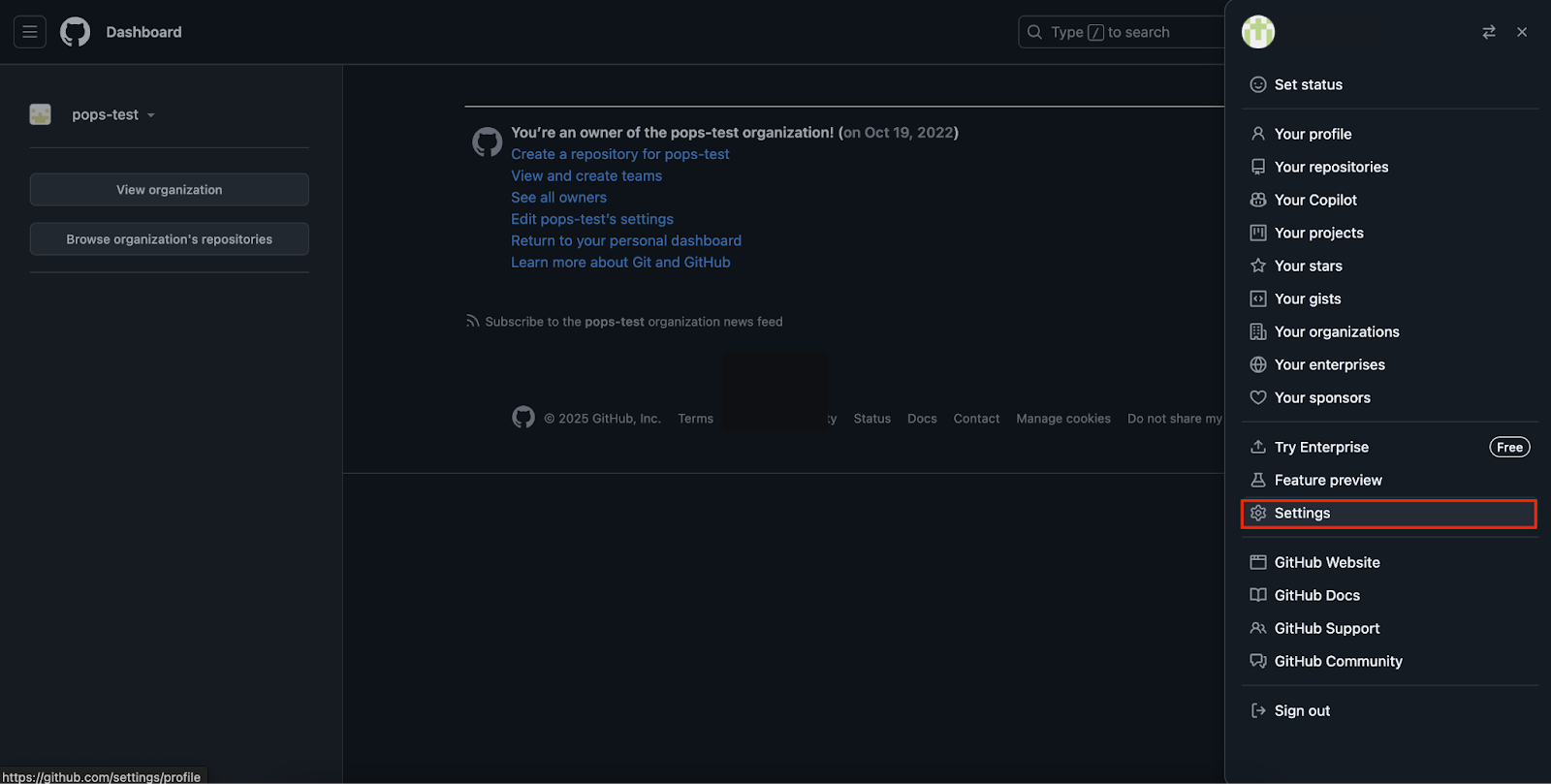Open Create a repository for pops-test link
The image size is (1551, 784).
point(620,154)
